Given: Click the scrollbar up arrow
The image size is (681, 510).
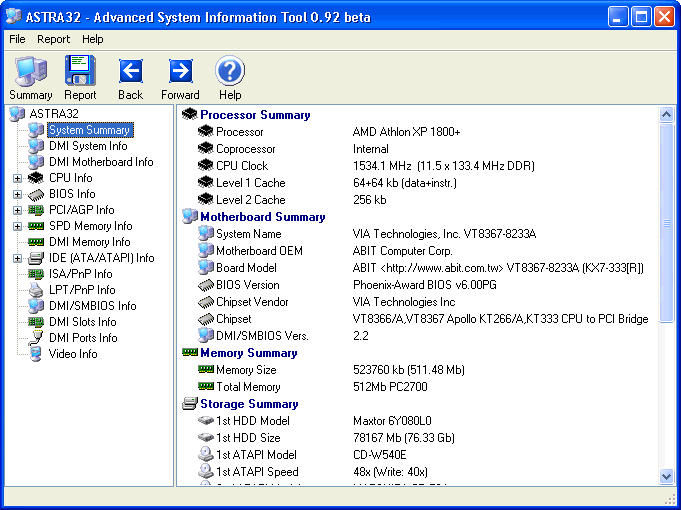Looking at the screenshot, I should pyautogui.click(x=666, y=115).
